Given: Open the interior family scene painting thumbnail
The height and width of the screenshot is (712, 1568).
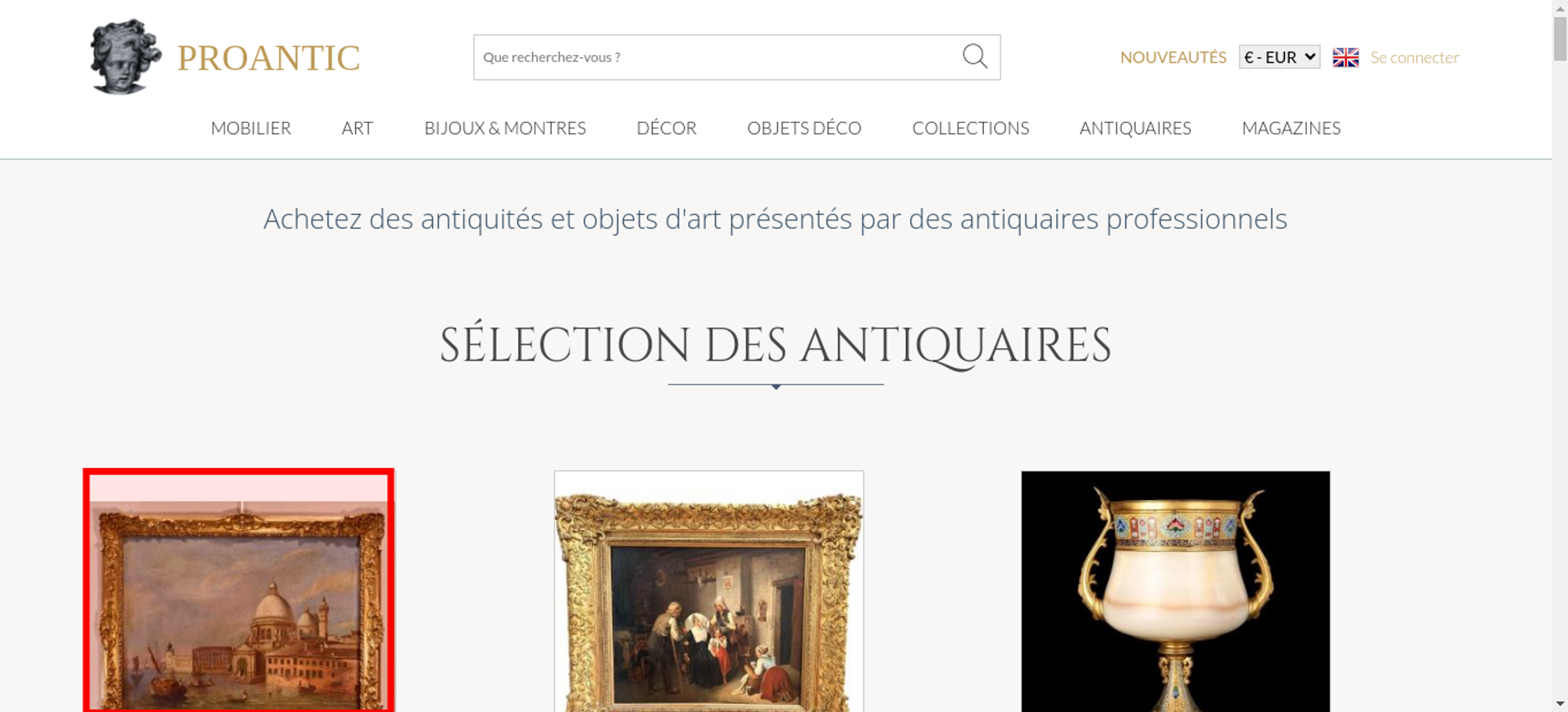Looking at the screenshot, I should (x=709, y=591).
